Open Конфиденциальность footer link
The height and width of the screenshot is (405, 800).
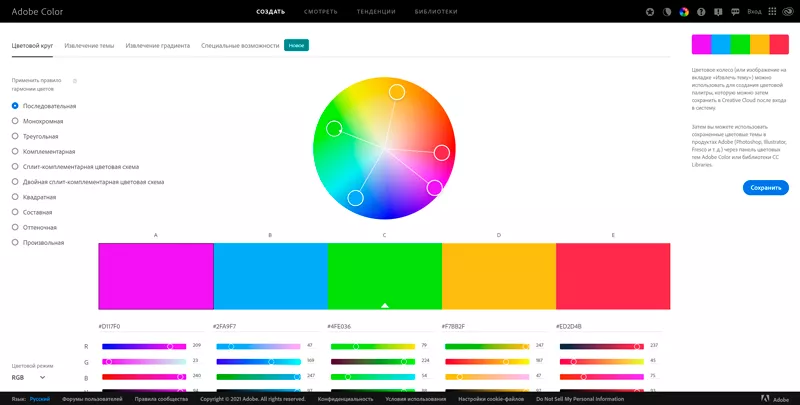[345, 399]
